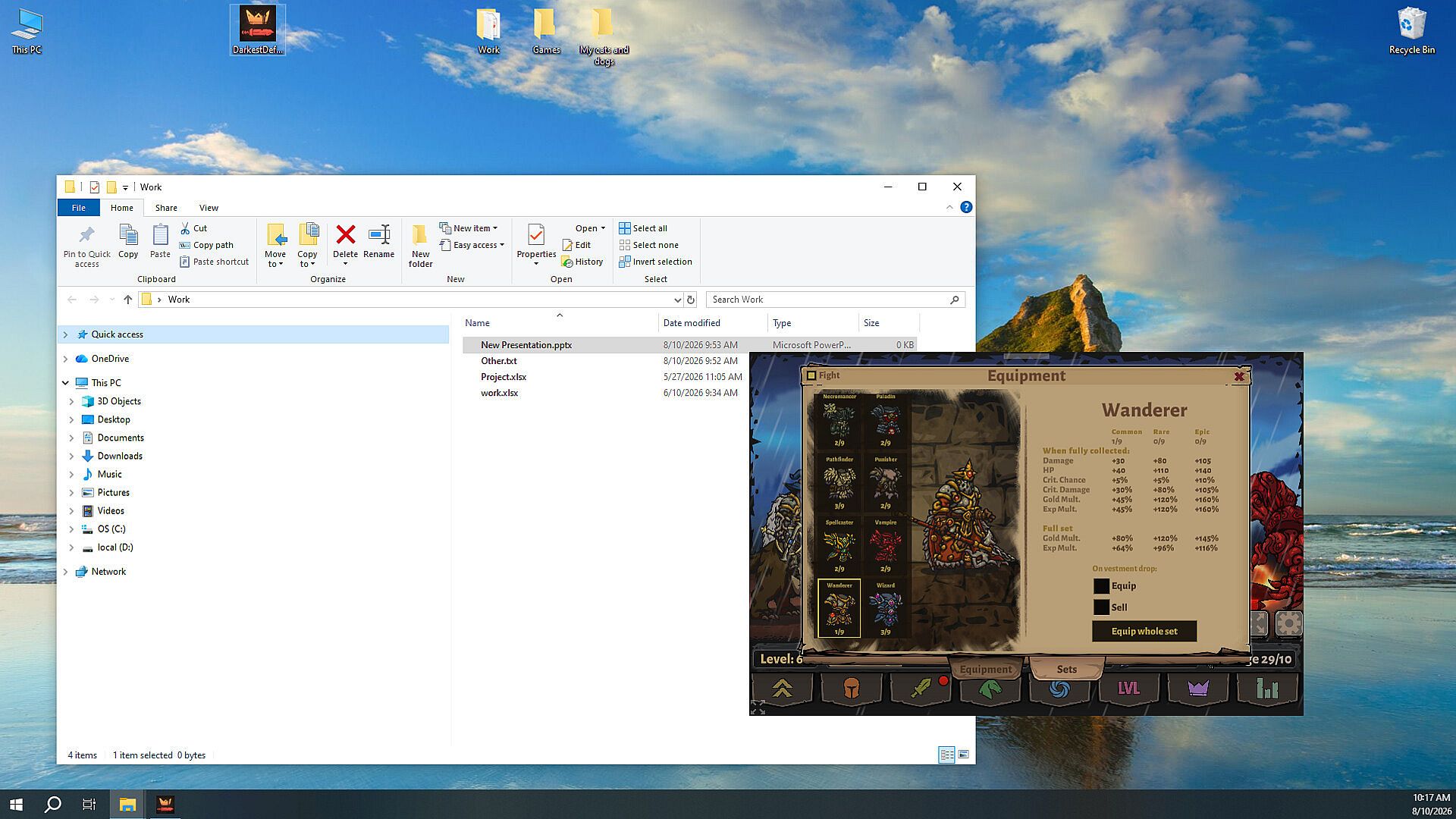Open taskbar Search magnifier

point(52,804)
